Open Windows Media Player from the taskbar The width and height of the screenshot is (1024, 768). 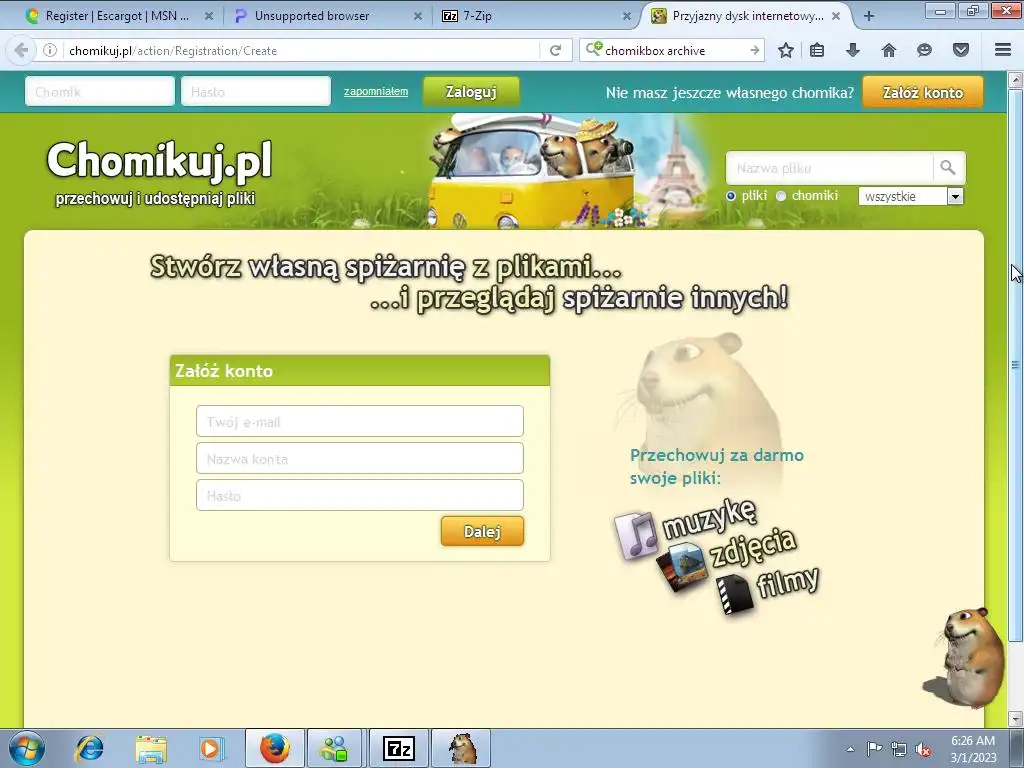tap(211, 748)
